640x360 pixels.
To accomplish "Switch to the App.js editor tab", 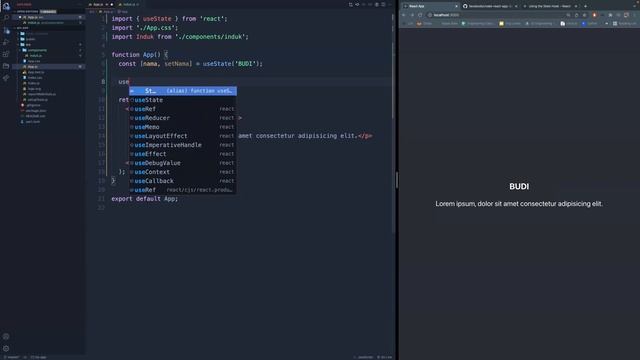I will point(101,4).
